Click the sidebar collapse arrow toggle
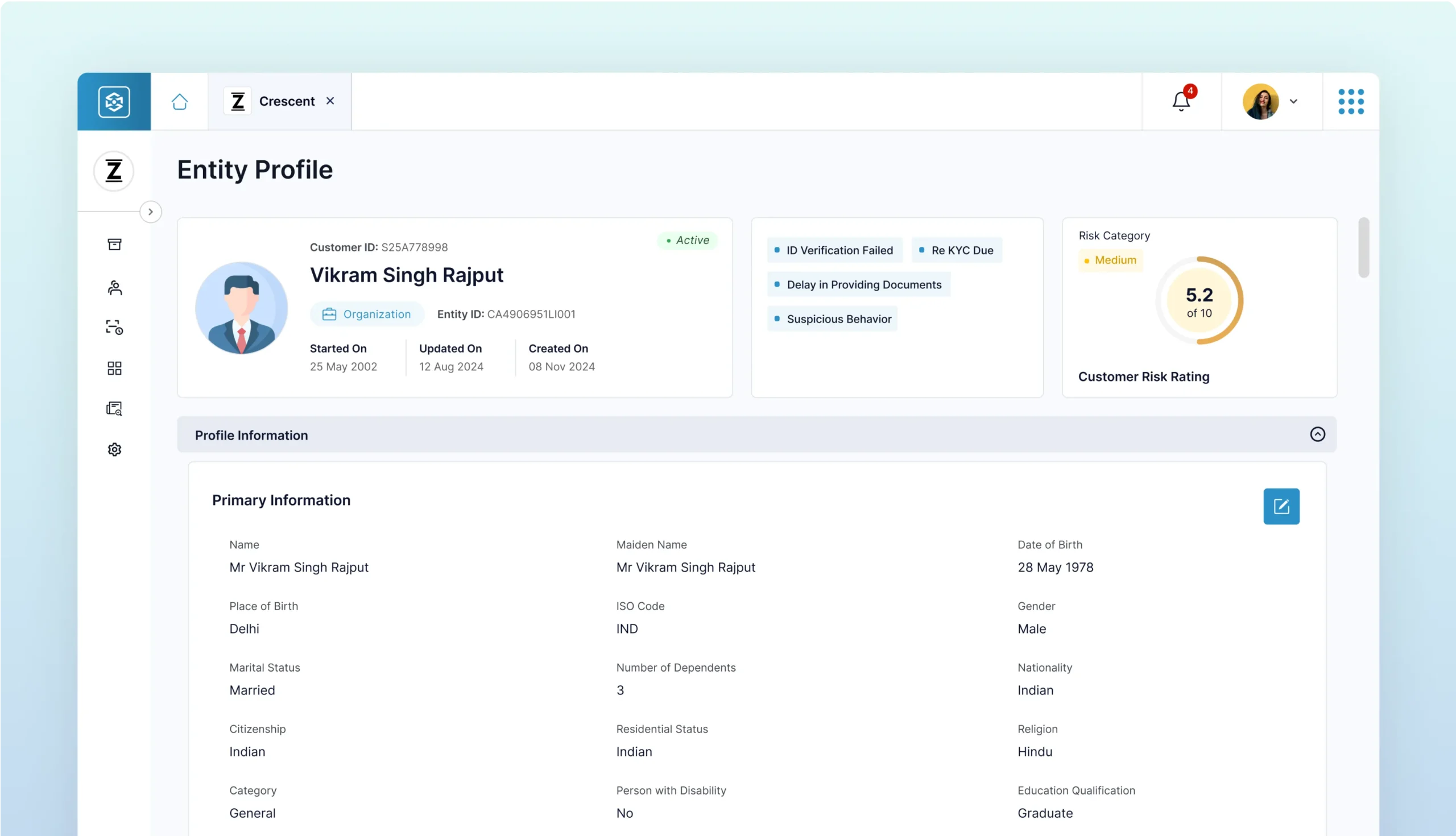The width and height of the screenshot is (1456, 836). point(151,211)
